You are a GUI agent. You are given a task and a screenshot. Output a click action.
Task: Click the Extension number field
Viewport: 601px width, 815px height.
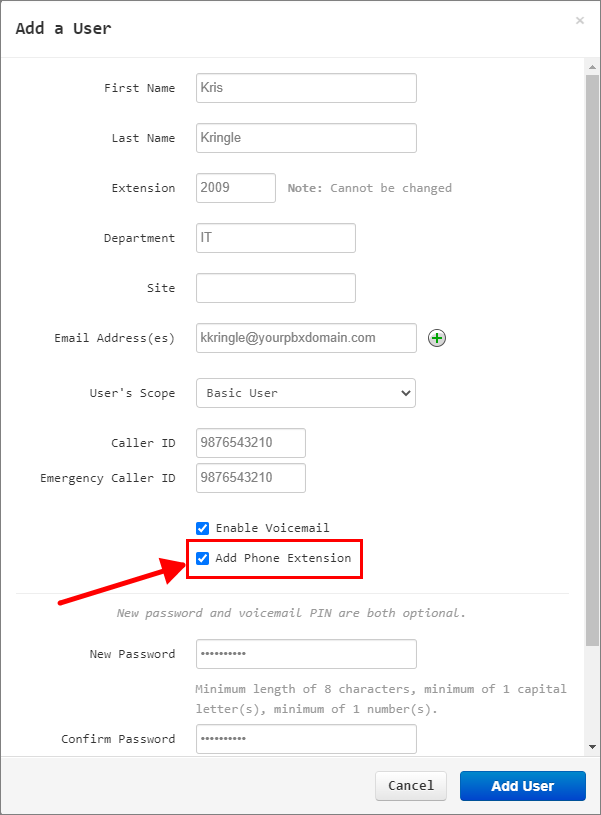click(236, 188)
